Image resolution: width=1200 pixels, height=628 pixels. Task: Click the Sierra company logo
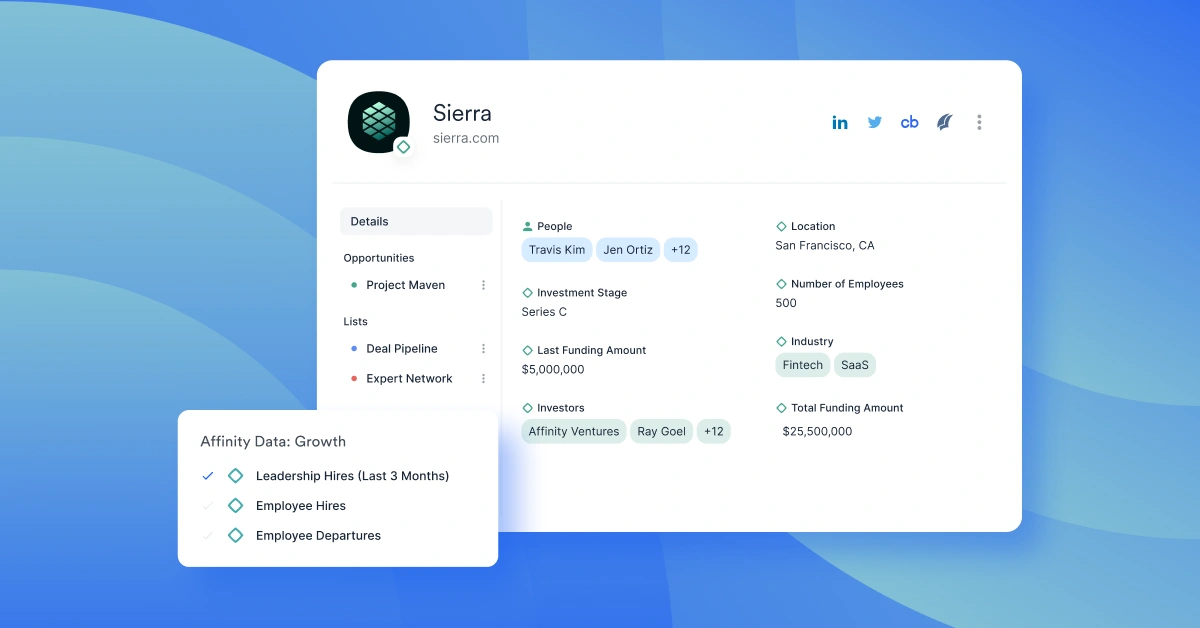(378, 122)
